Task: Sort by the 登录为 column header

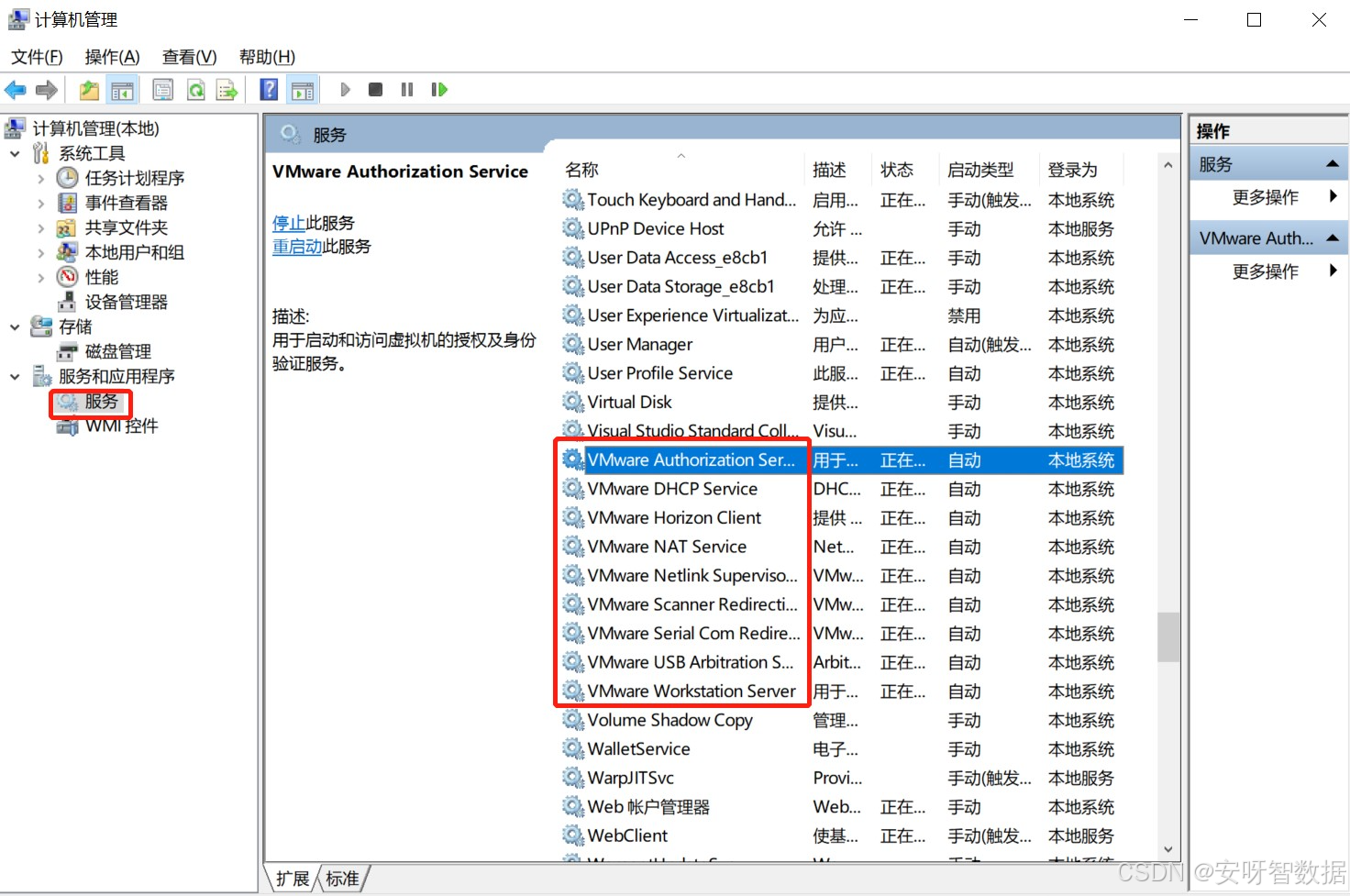Action: [1082, 170]
